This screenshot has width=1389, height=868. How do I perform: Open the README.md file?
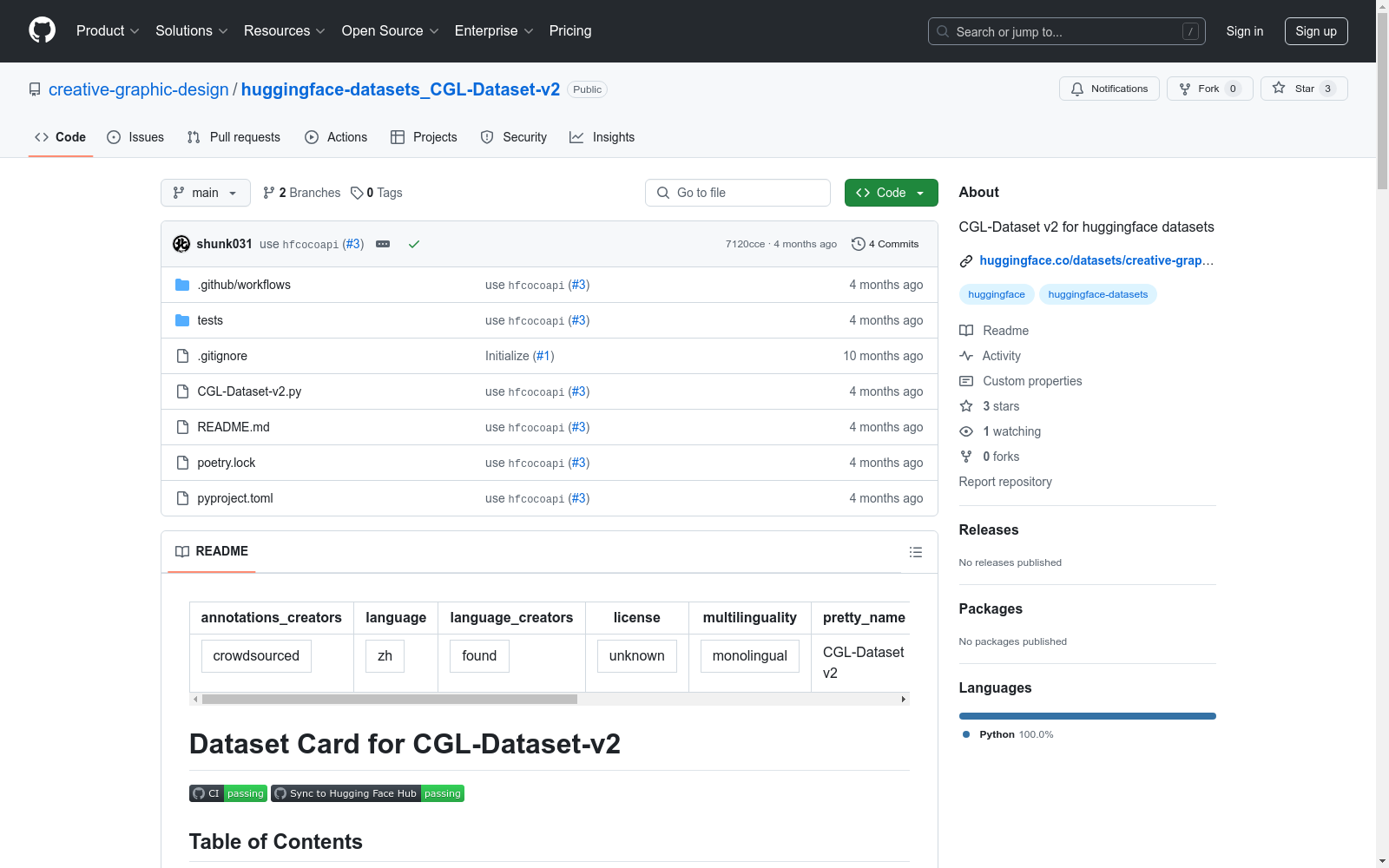234,427
